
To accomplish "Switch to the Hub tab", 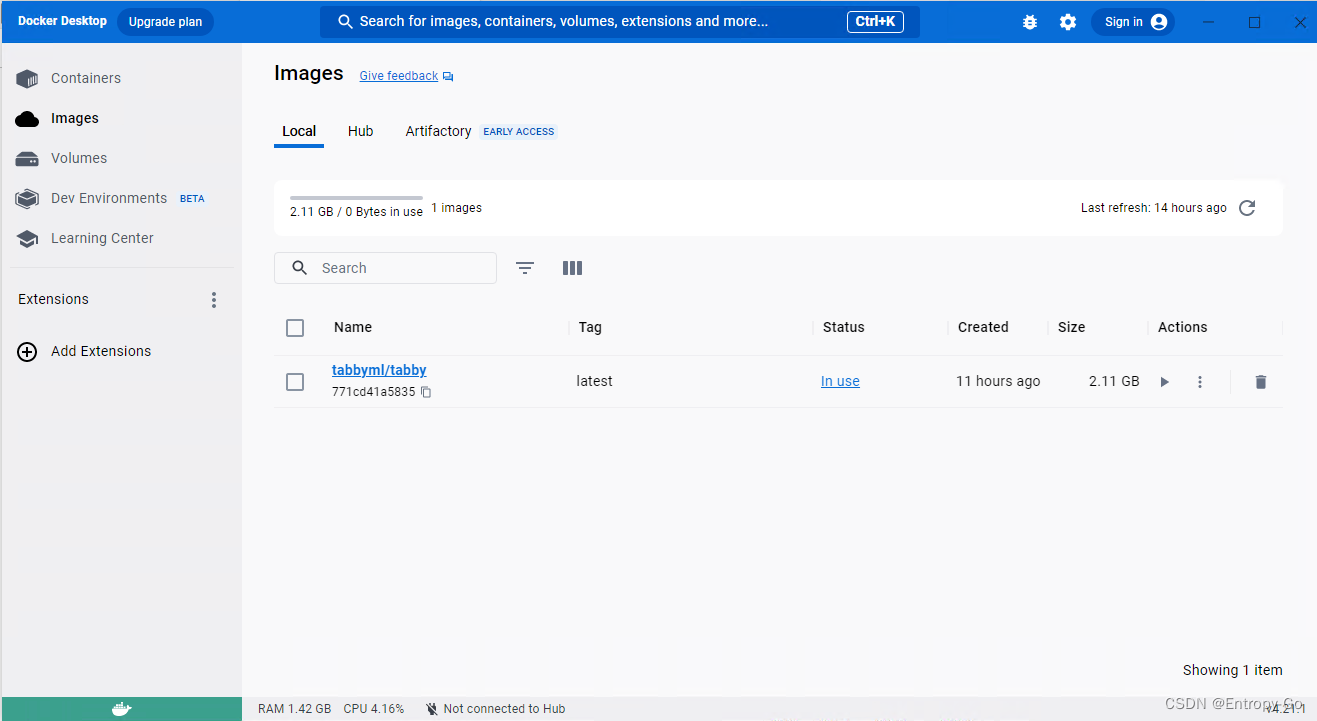I will click(360, 131).
